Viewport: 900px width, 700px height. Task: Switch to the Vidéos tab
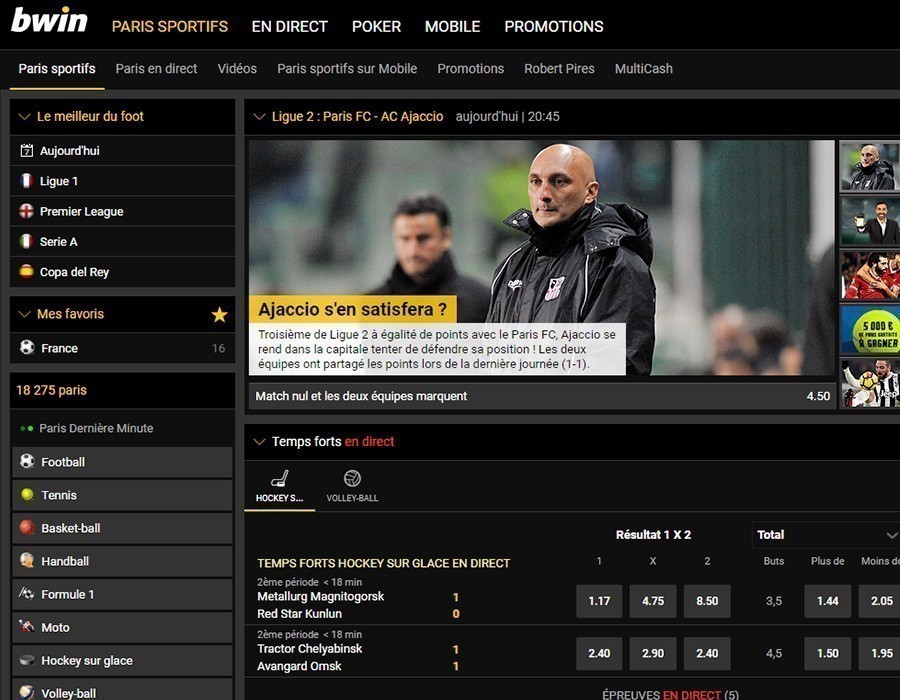coord(237,69)
